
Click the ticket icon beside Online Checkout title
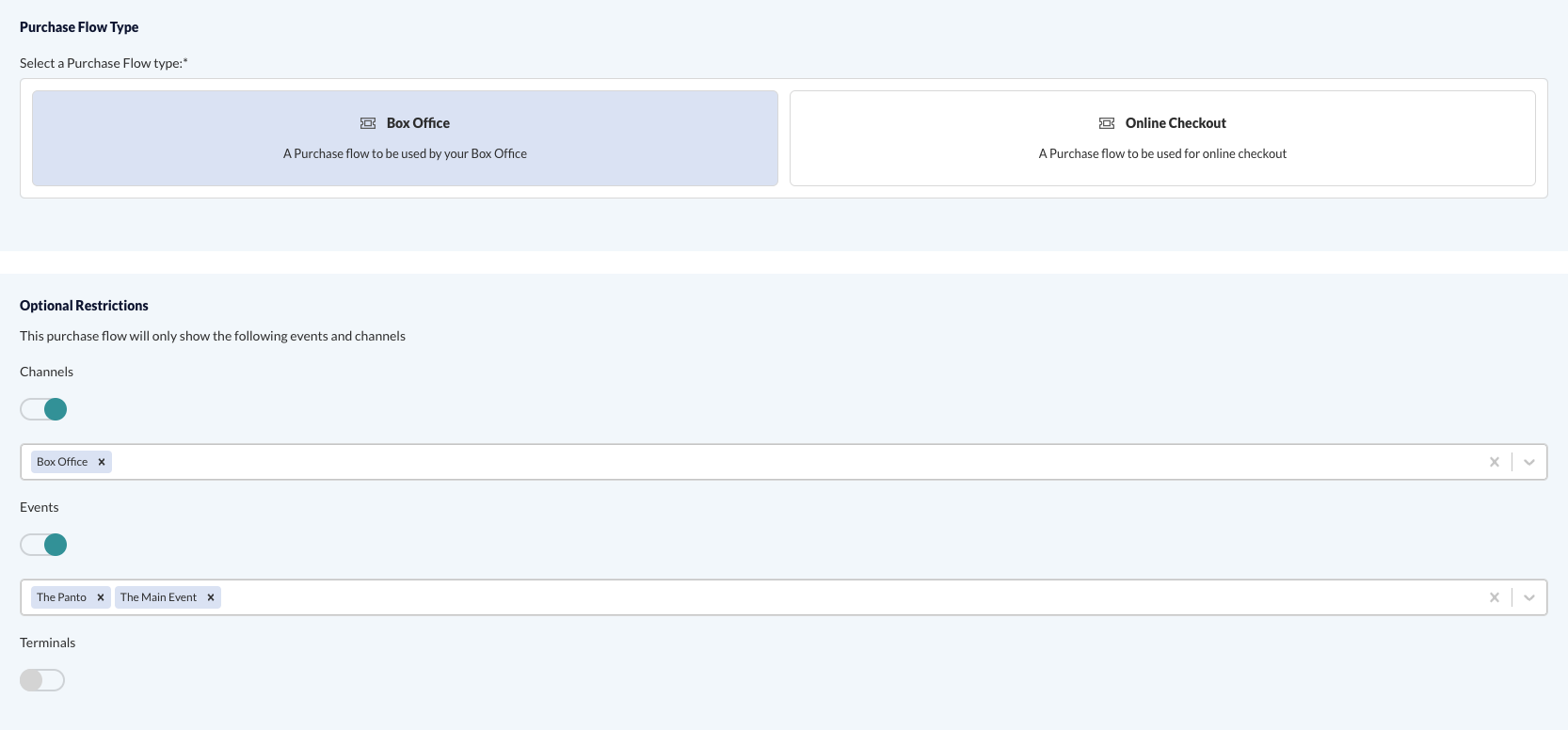1107,123
